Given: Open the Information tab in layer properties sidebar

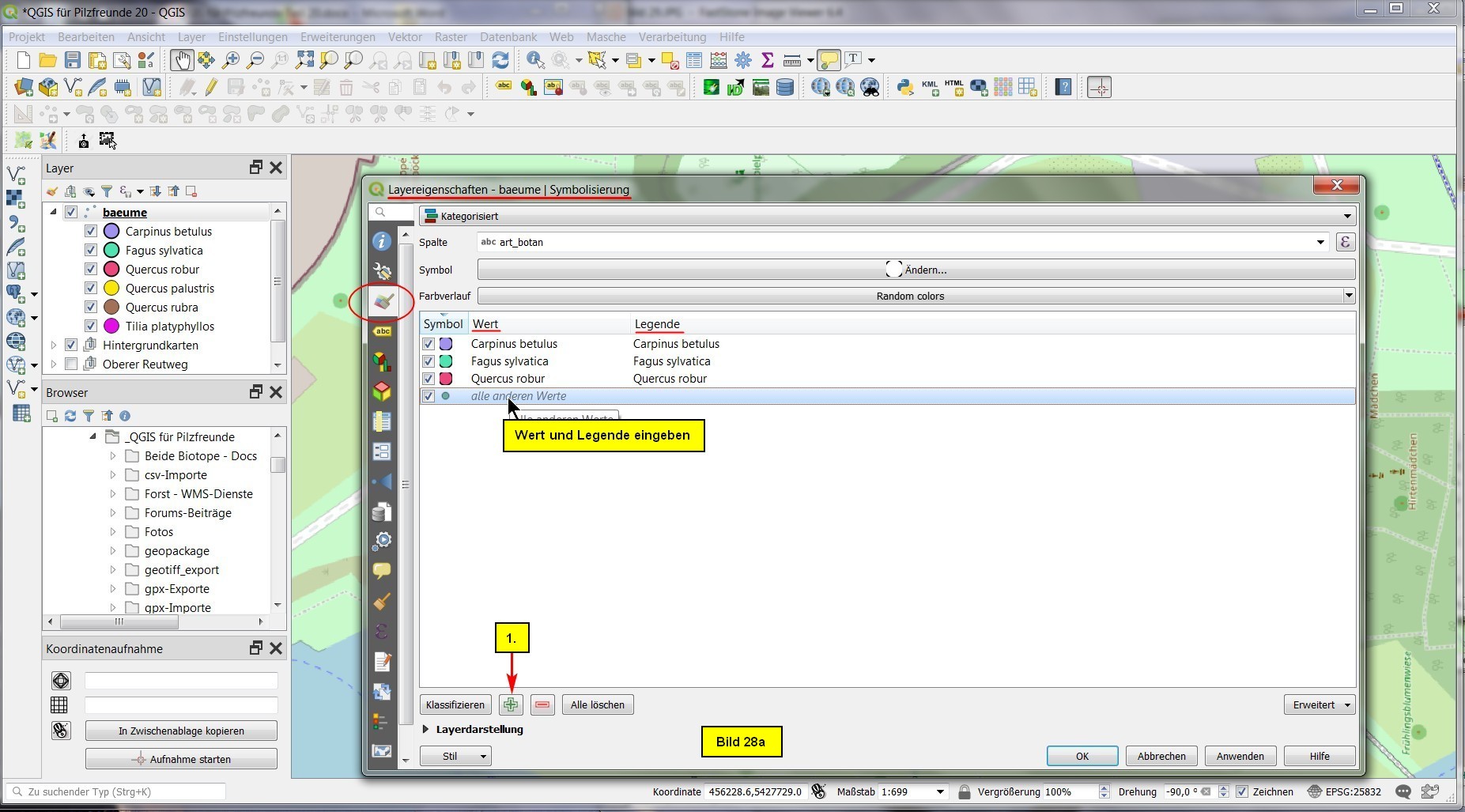Looking at the screenshot, I should pyautogui.click(x=382, y=242).
